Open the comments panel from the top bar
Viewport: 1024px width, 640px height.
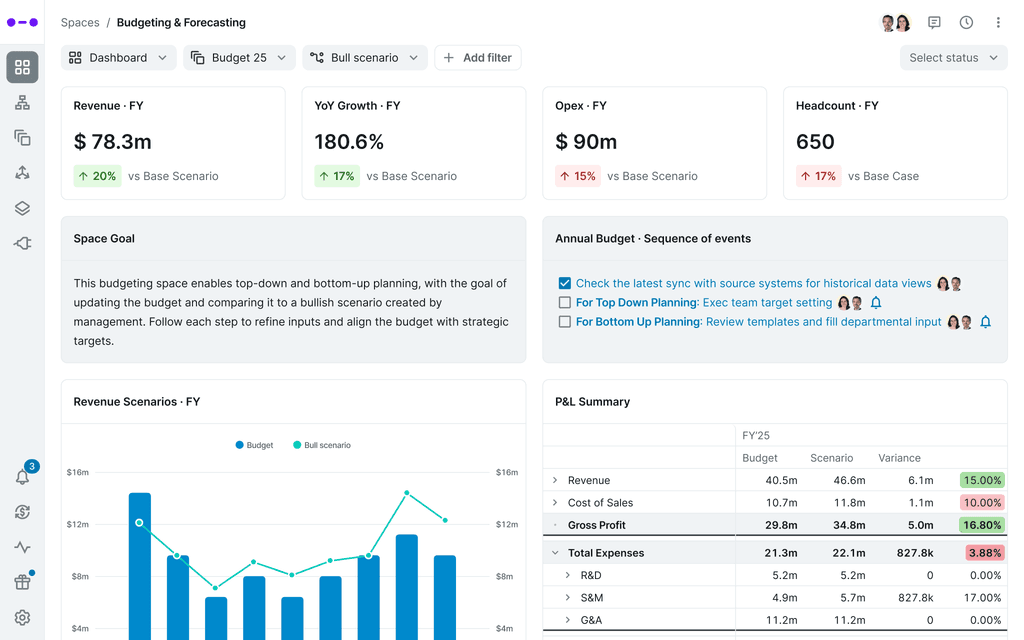933,22
